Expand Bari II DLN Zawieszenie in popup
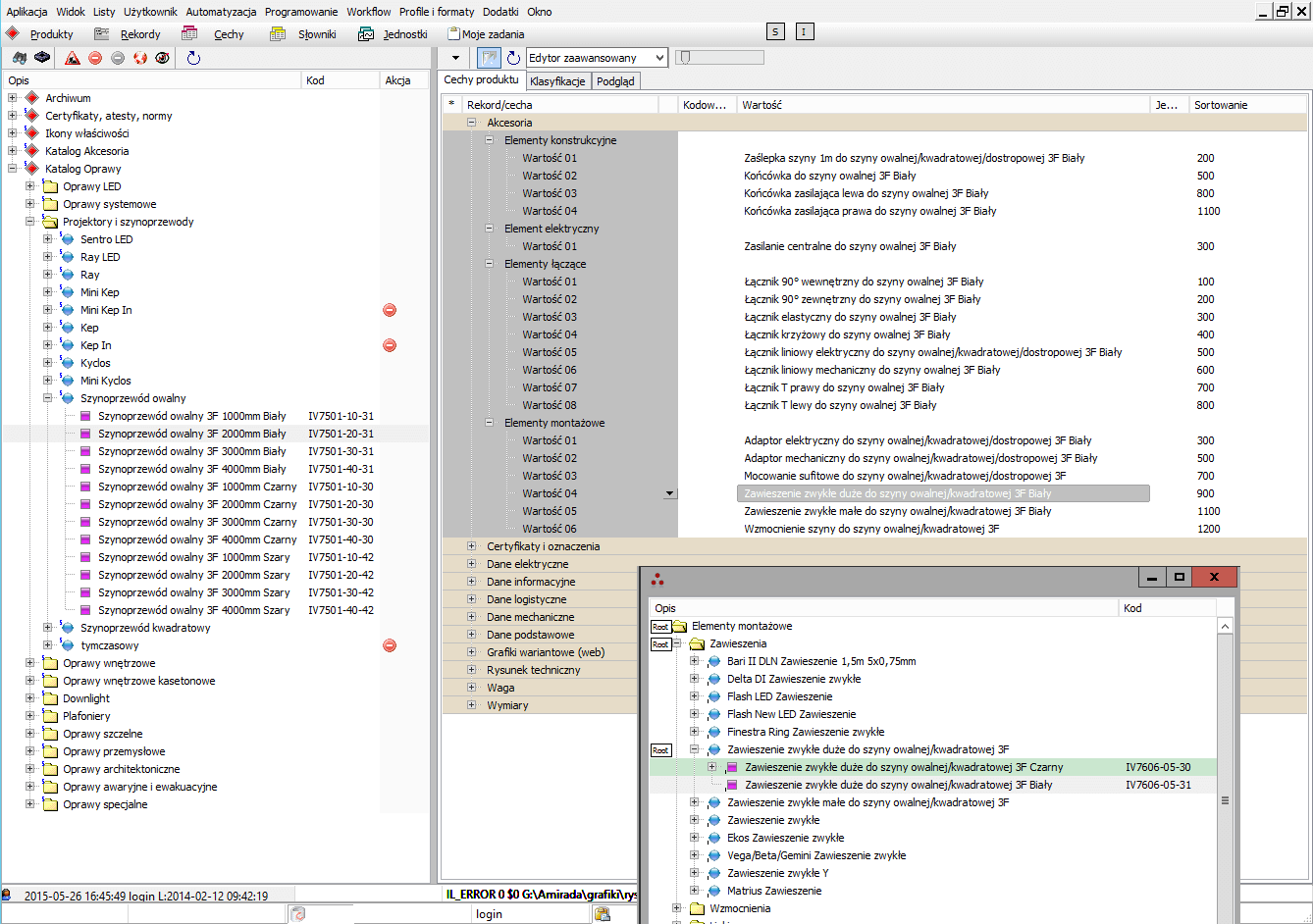This screenshot has width=1313, height=924. (694, 661)
